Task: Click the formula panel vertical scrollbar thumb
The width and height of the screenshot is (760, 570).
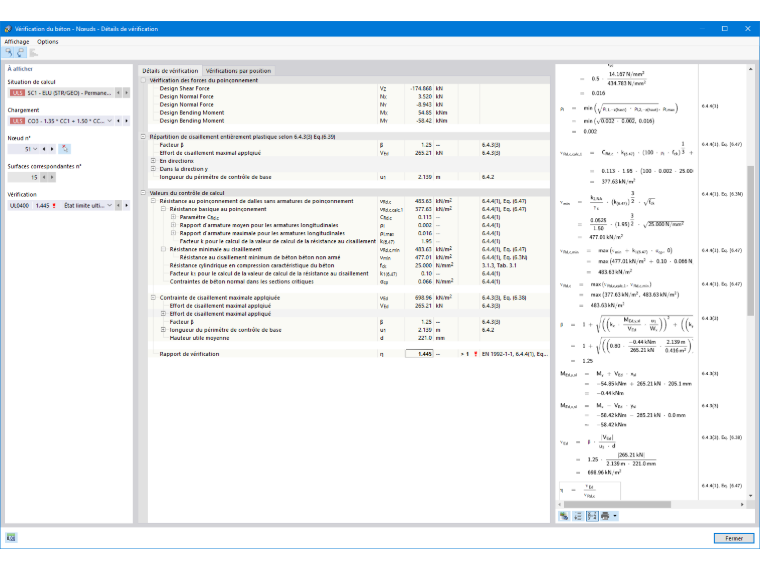Action: [751, 241]
